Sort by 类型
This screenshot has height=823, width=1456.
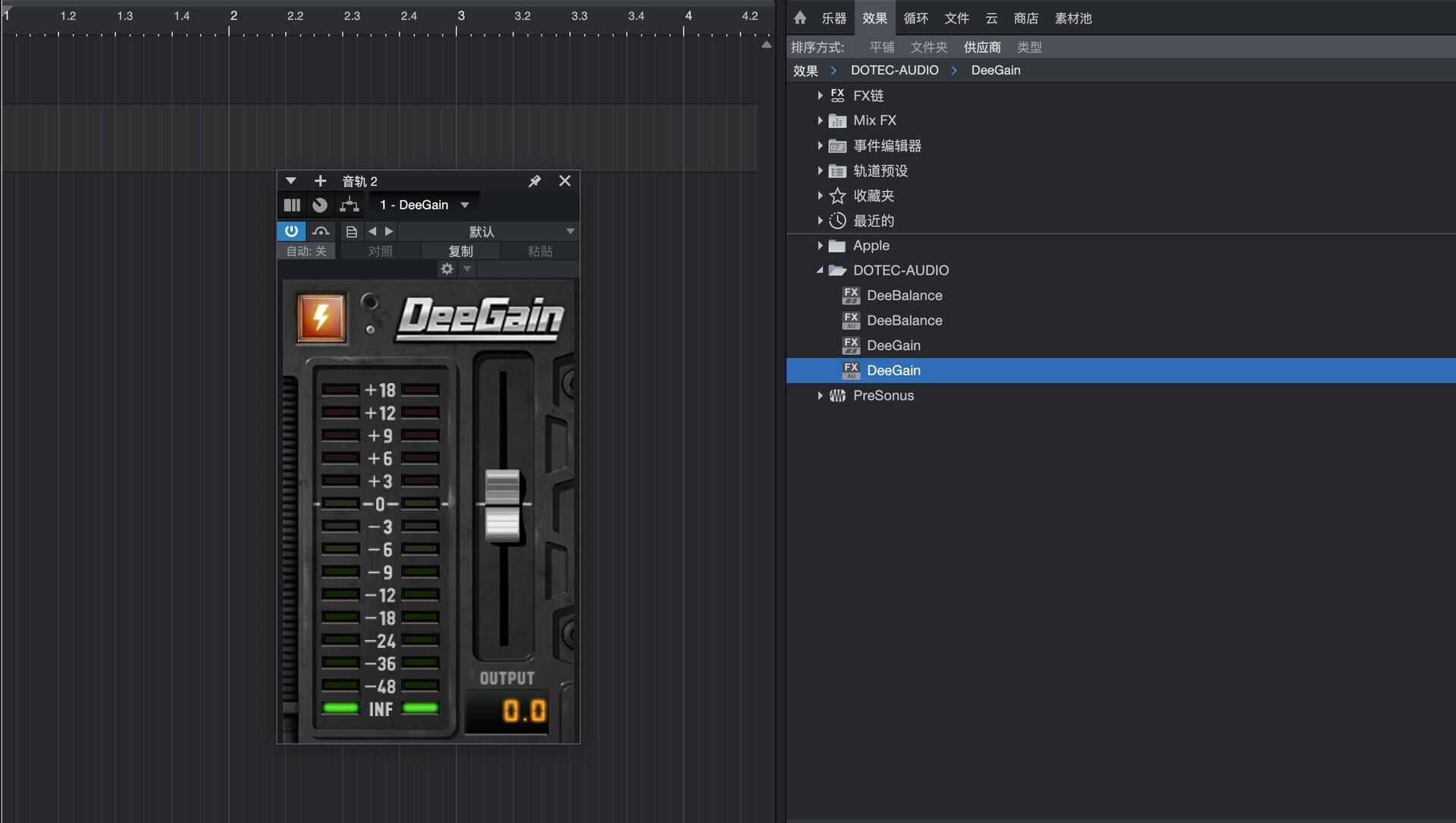(x=1029, y=47)
